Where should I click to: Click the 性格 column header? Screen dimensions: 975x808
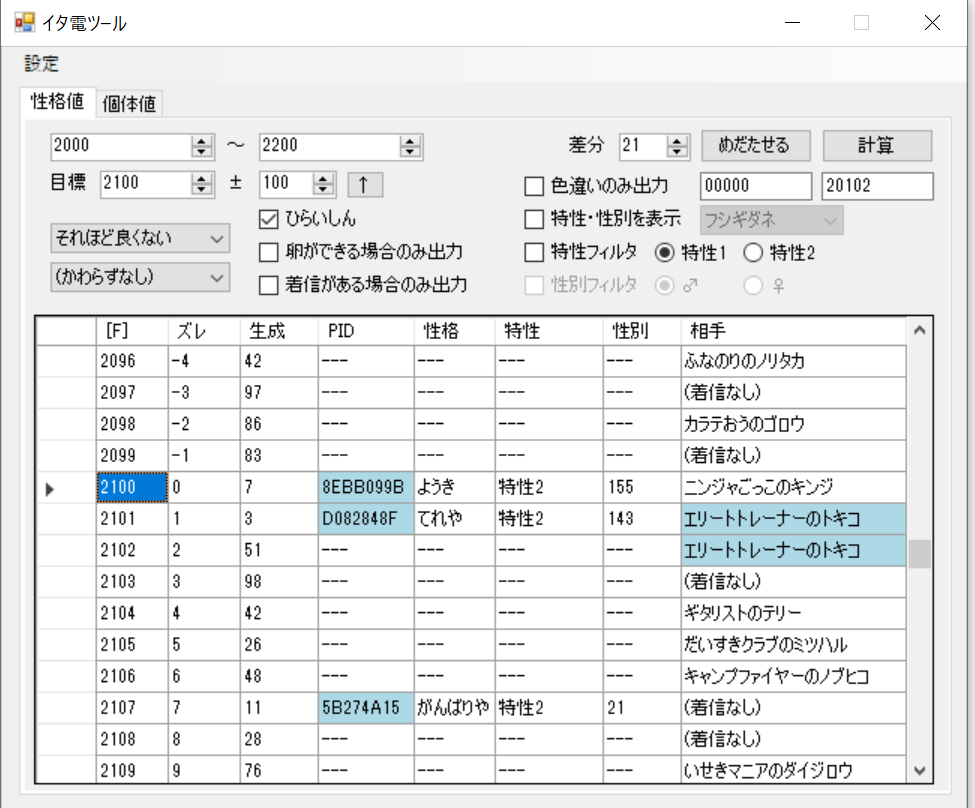coord(455,331)
